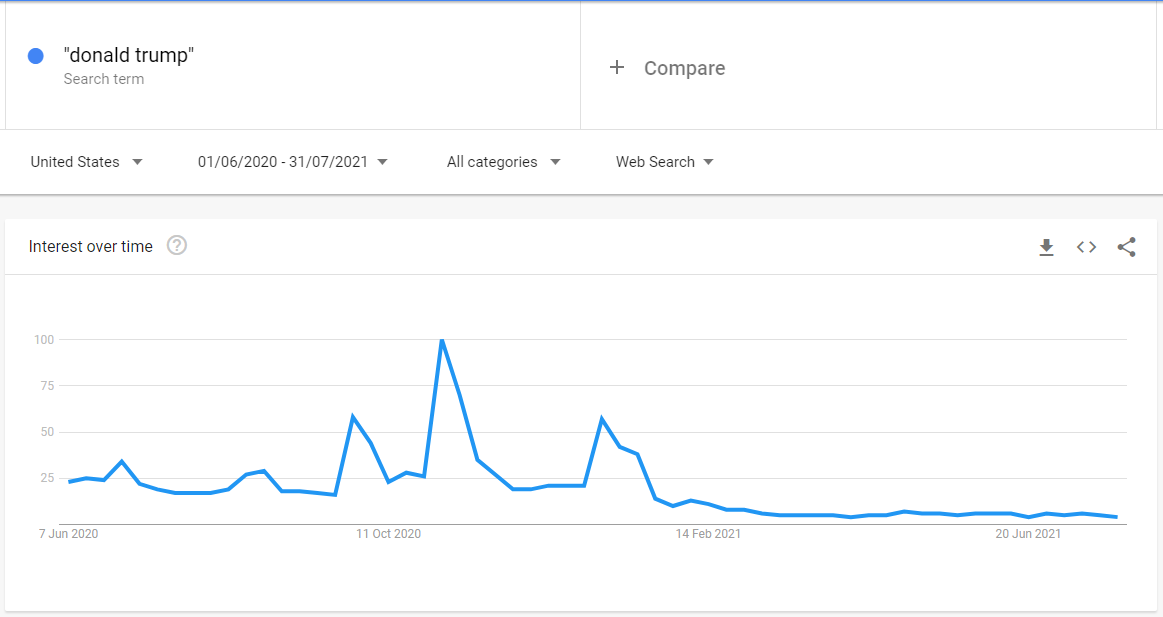1163x617 pixels.
Task: Share the Interest over time chart
Action: point(1126,247)
